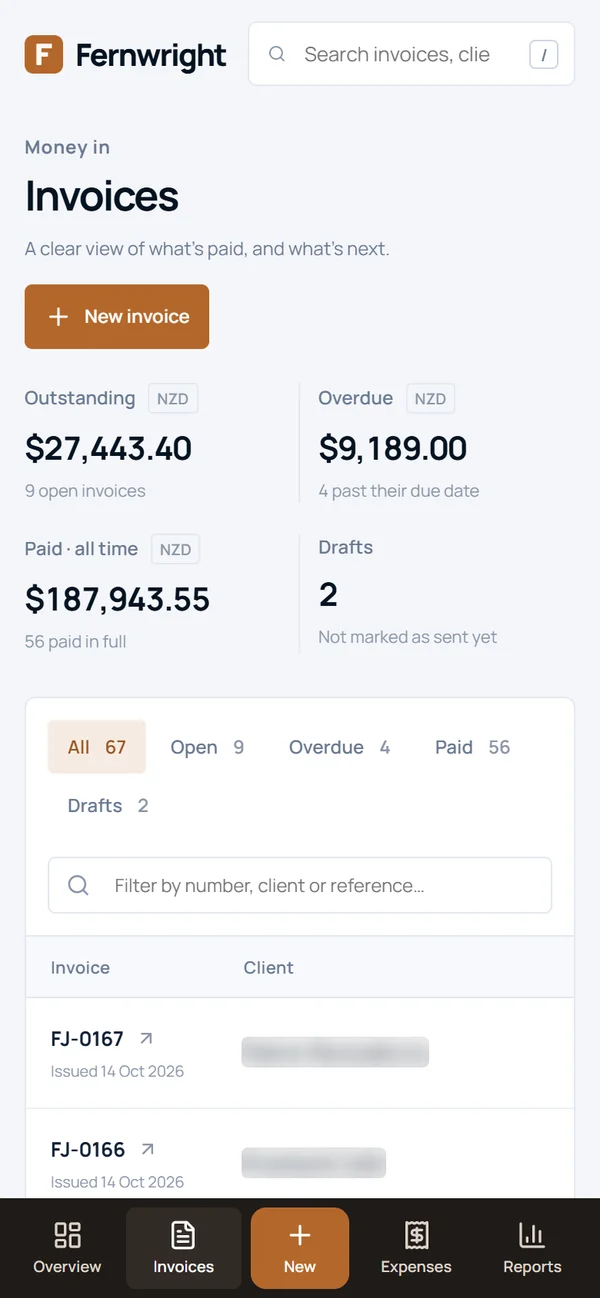This screenshot has width=600, height=1298.
Task: Click the $27,443.40 outstanding amount
Action: (x=108, y=448)
